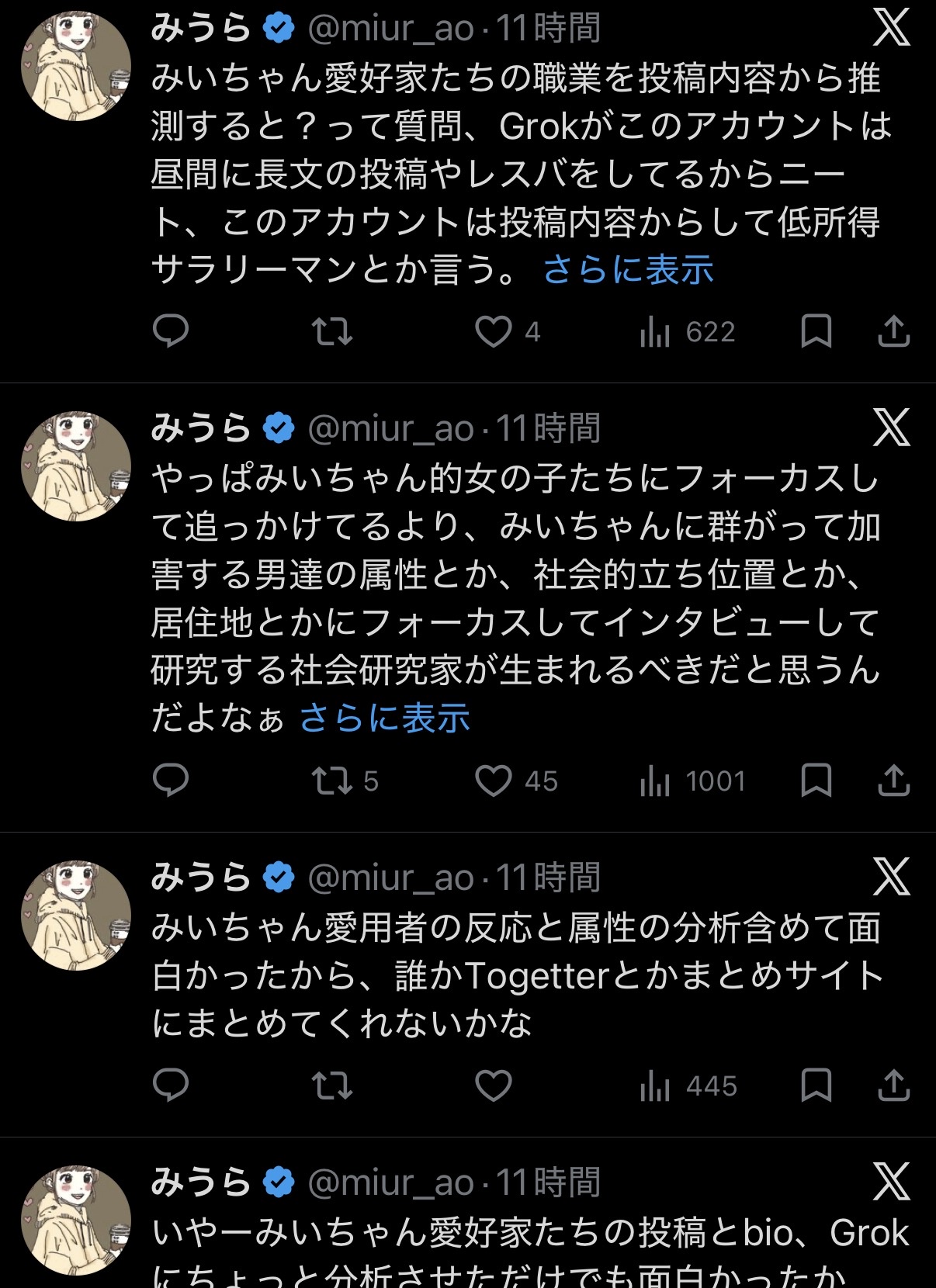The image size is (936, 1288).
Task: Reply to the Grok job-guessing post
Action: pyautogui.click(x=171, y=331)
